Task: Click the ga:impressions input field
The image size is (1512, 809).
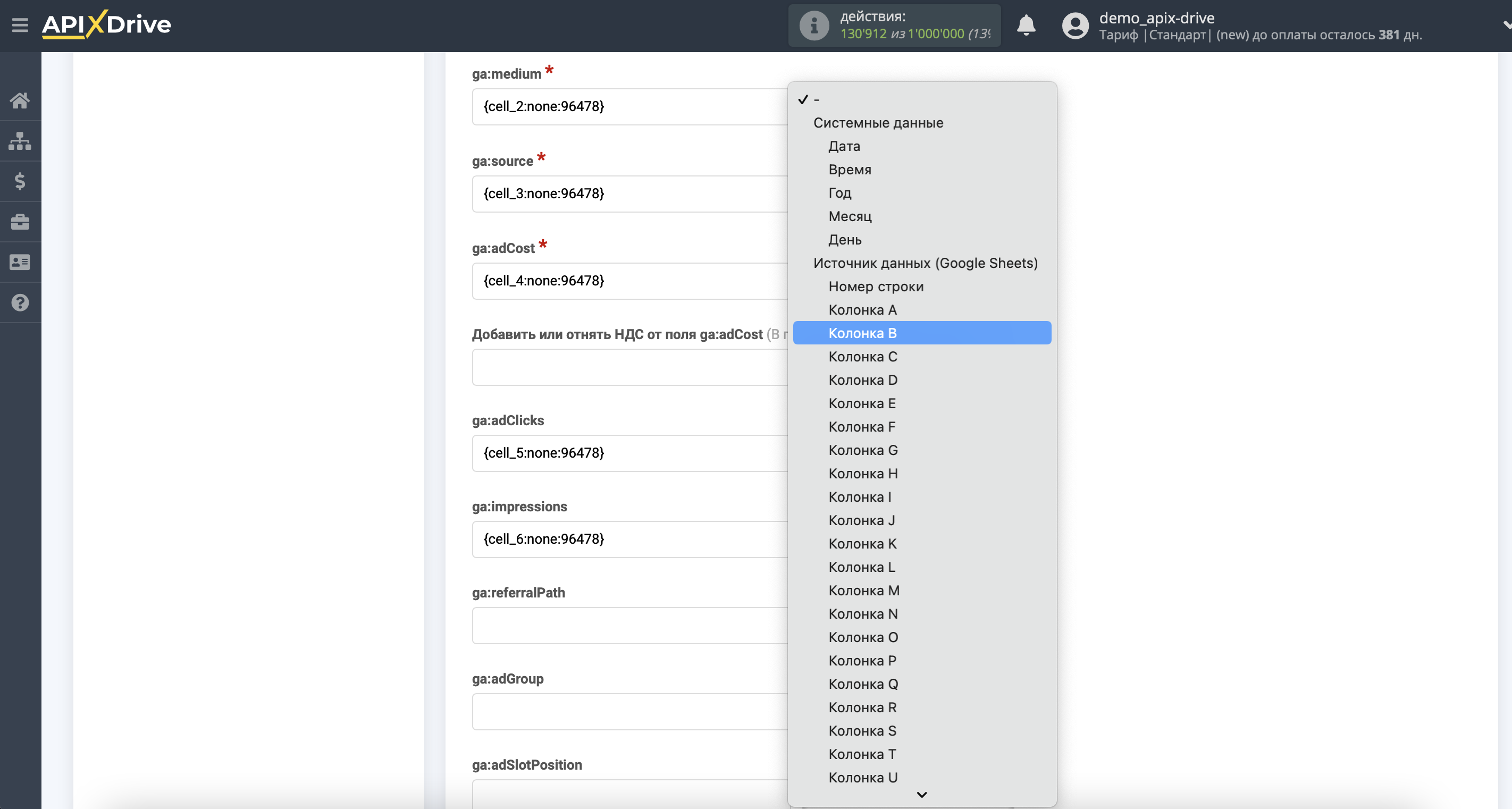Action: tap(630, 539)
